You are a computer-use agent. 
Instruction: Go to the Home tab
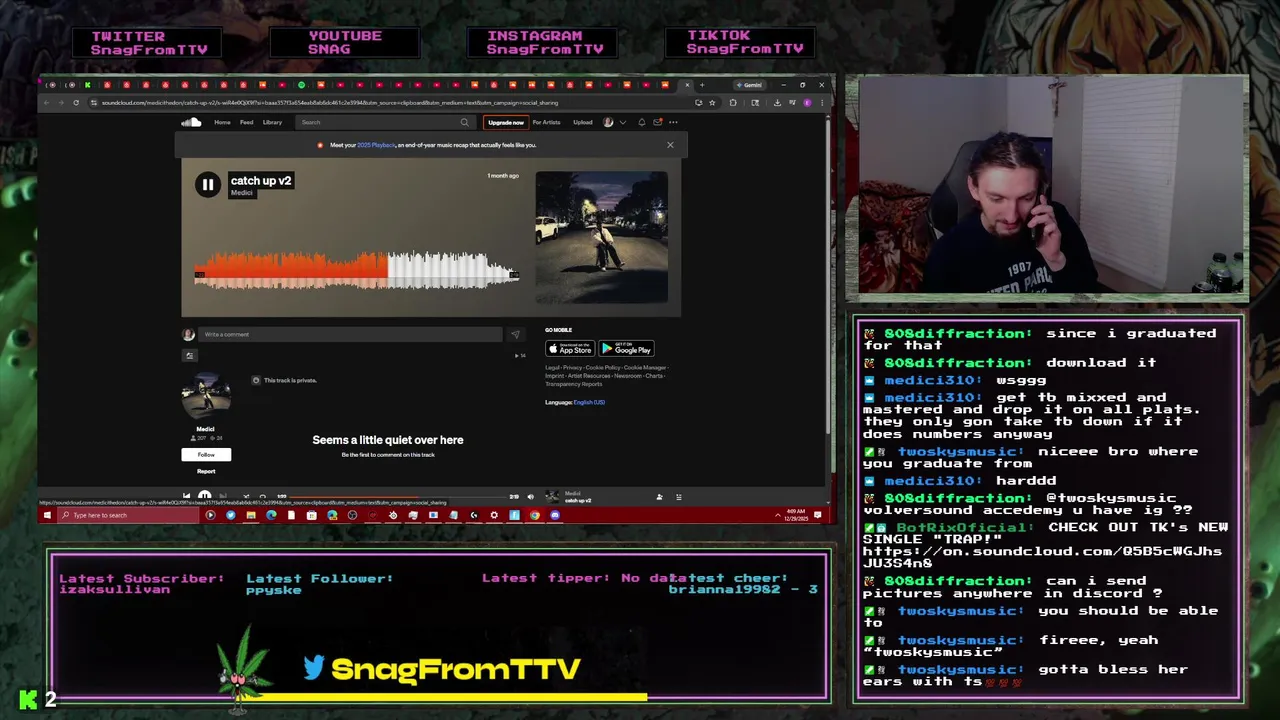point(222,122)
